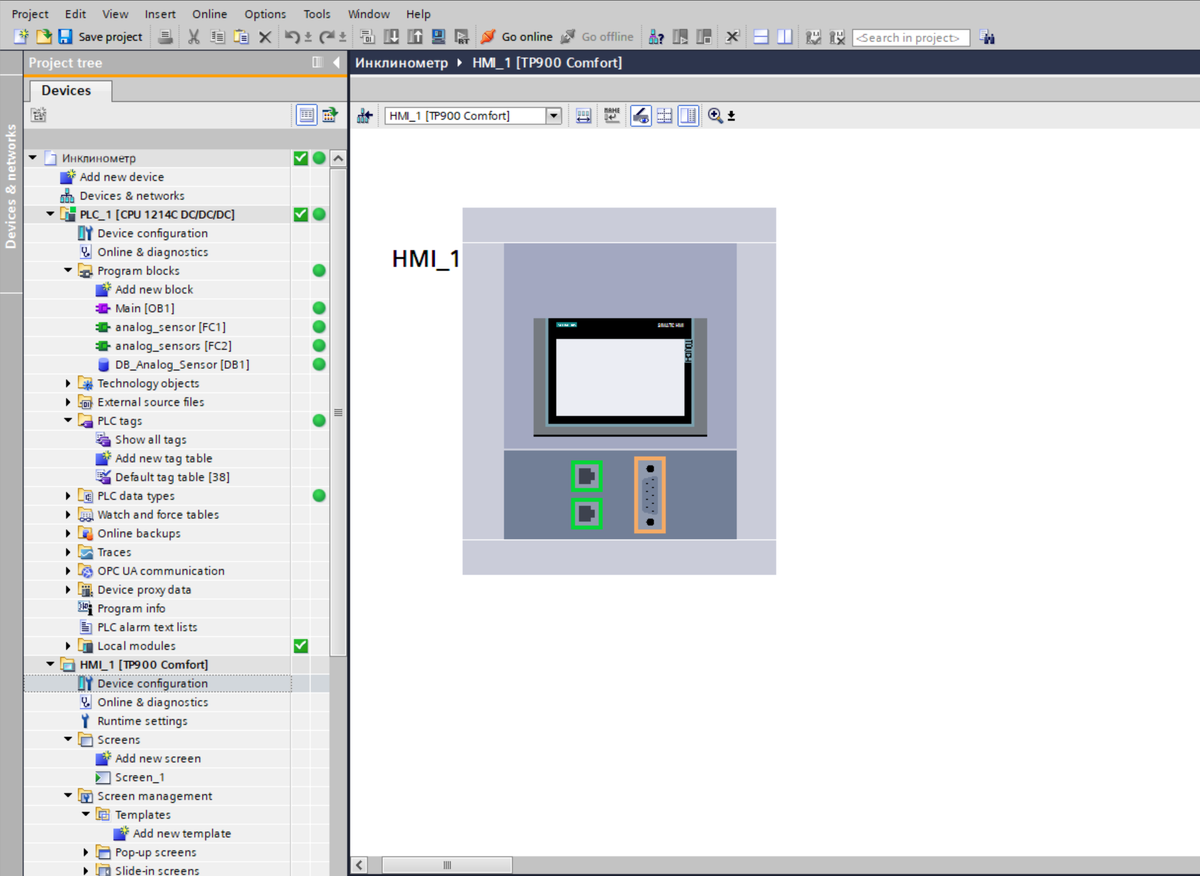The height and width of the screenshot is (876, 1200).
Task: Toggle show address labels icon
Action: tap(584, 116)
